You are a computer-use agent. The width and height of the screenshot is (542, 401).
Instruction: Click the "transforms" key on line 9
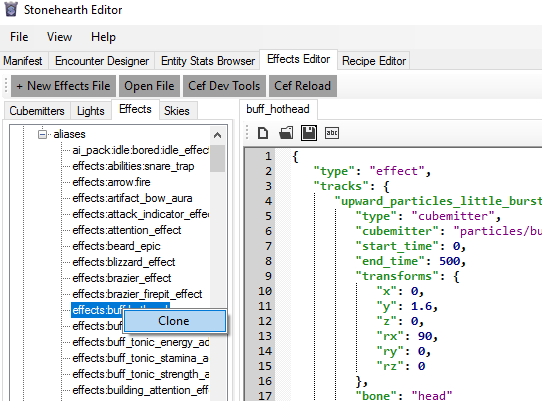397,276
